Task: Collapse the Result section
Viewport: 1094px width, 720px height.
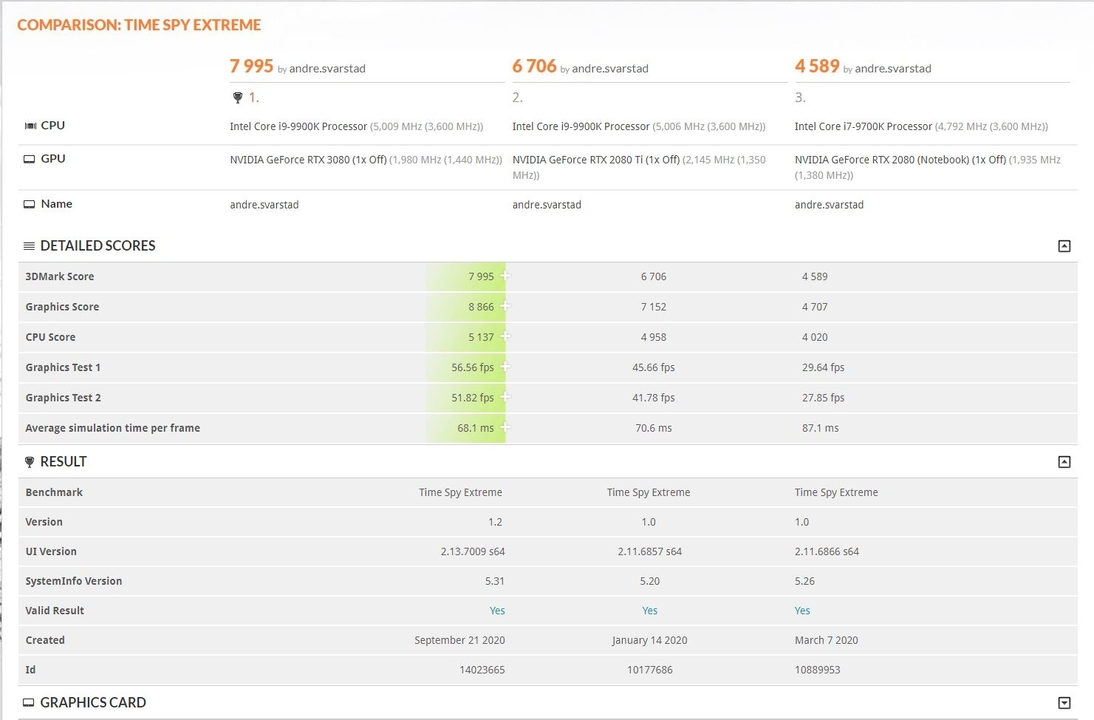Action: [x=1064, y=462]
